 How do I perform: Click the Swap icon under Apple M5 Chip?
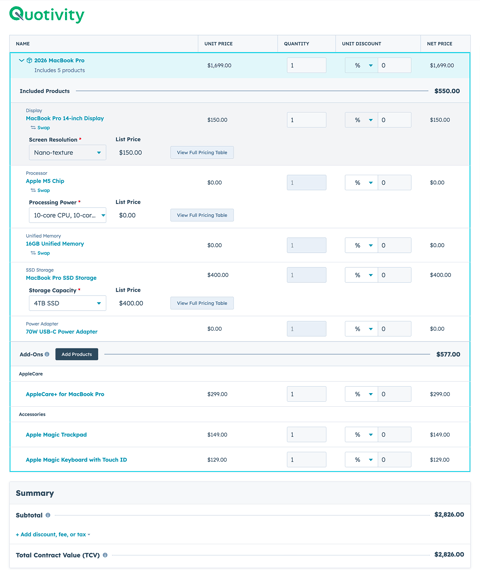coord(33,190)
